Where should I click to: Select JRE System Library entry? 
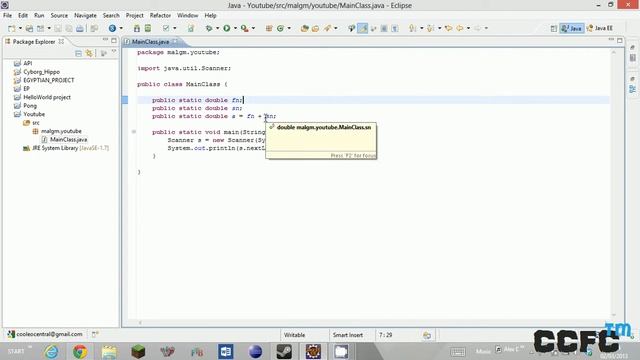point(71,148)
